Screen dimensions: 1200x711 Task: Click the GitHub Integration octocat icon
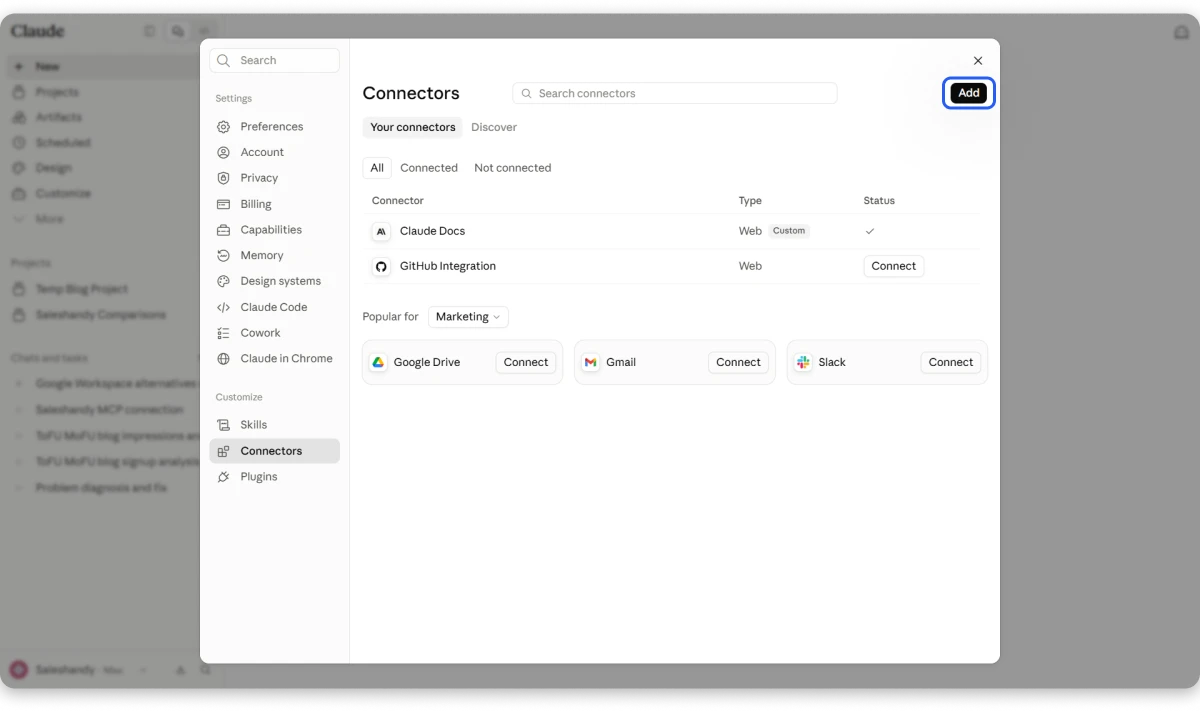click(381, 267)
